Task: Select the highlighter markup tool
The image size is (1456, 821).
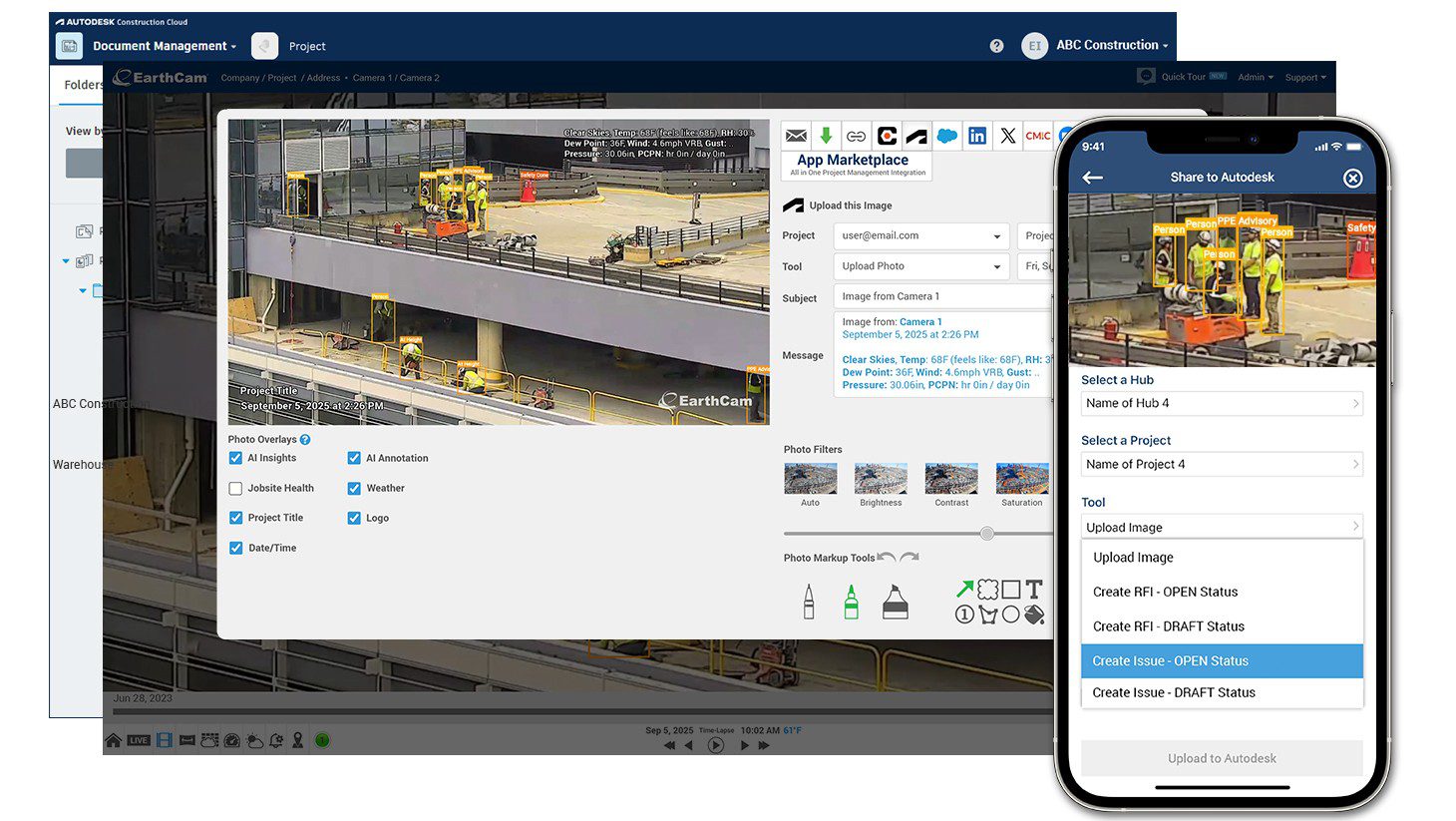Action: [x=895, y=601]
